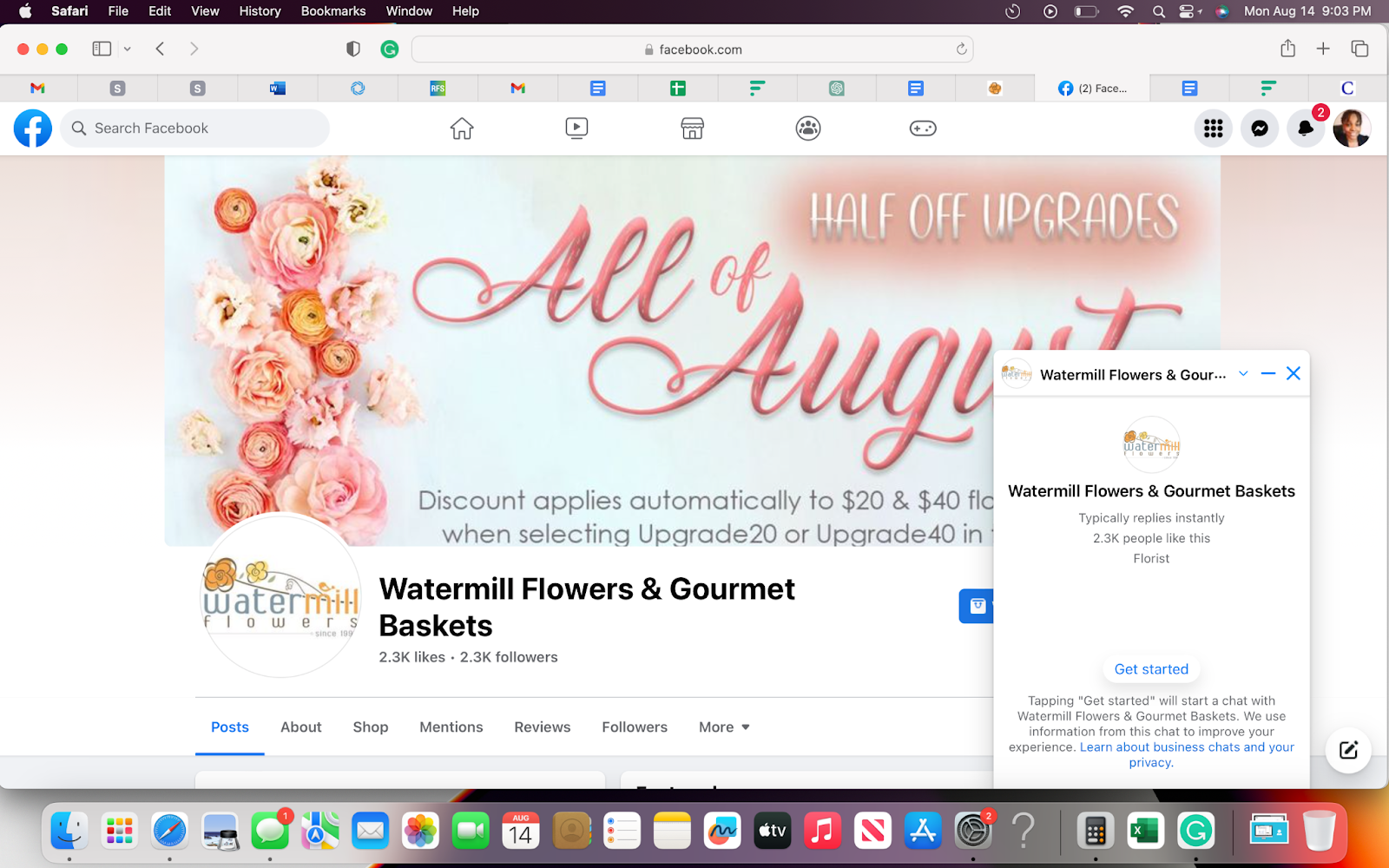Switch to the RFS browser tab
This screenshot has width=1389, height=868.
(x=438, y=88)
